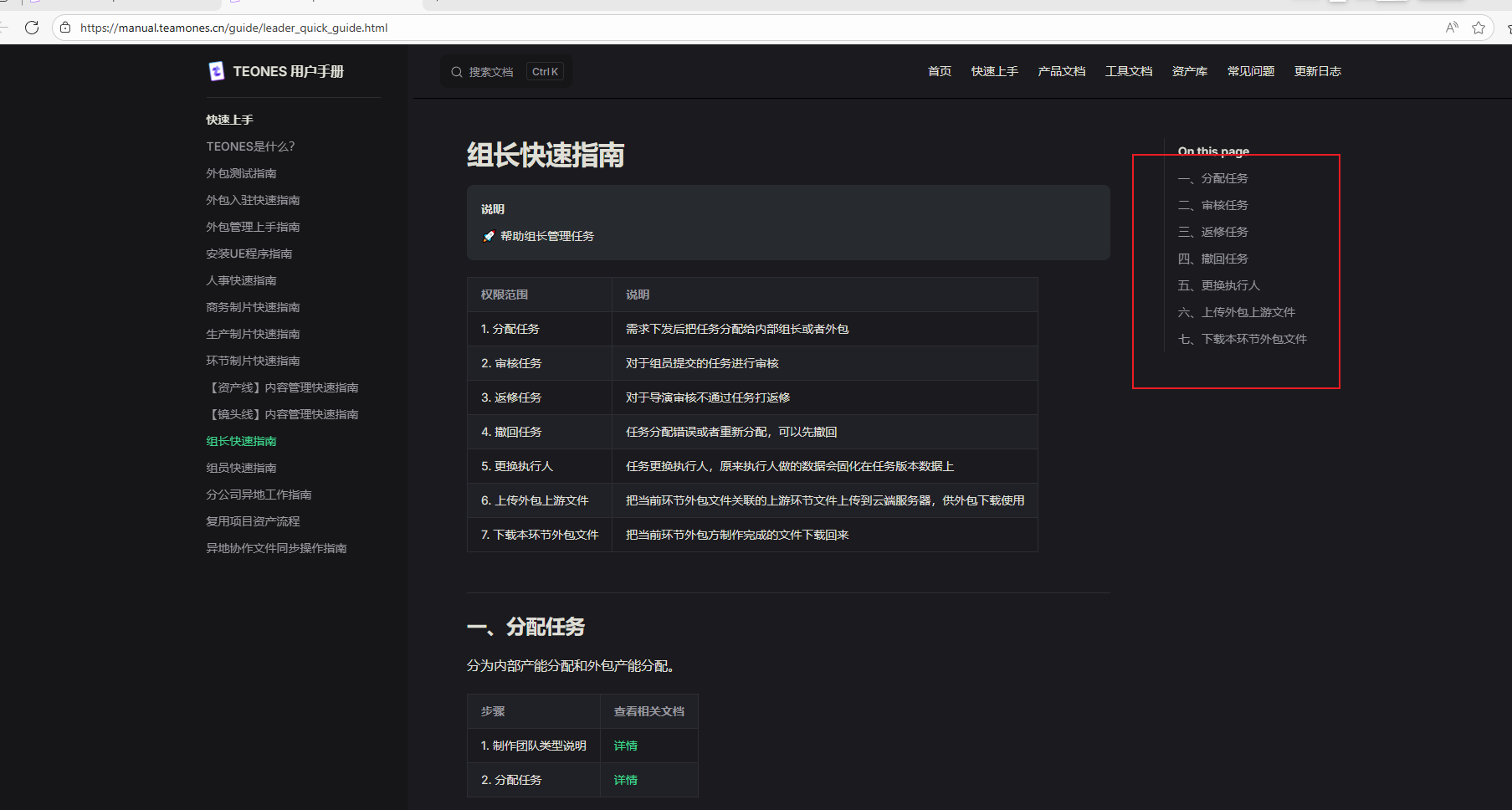
Task: Jump to 七、下载本环节外包文件 in On this page
Action: coord(1242,339)
